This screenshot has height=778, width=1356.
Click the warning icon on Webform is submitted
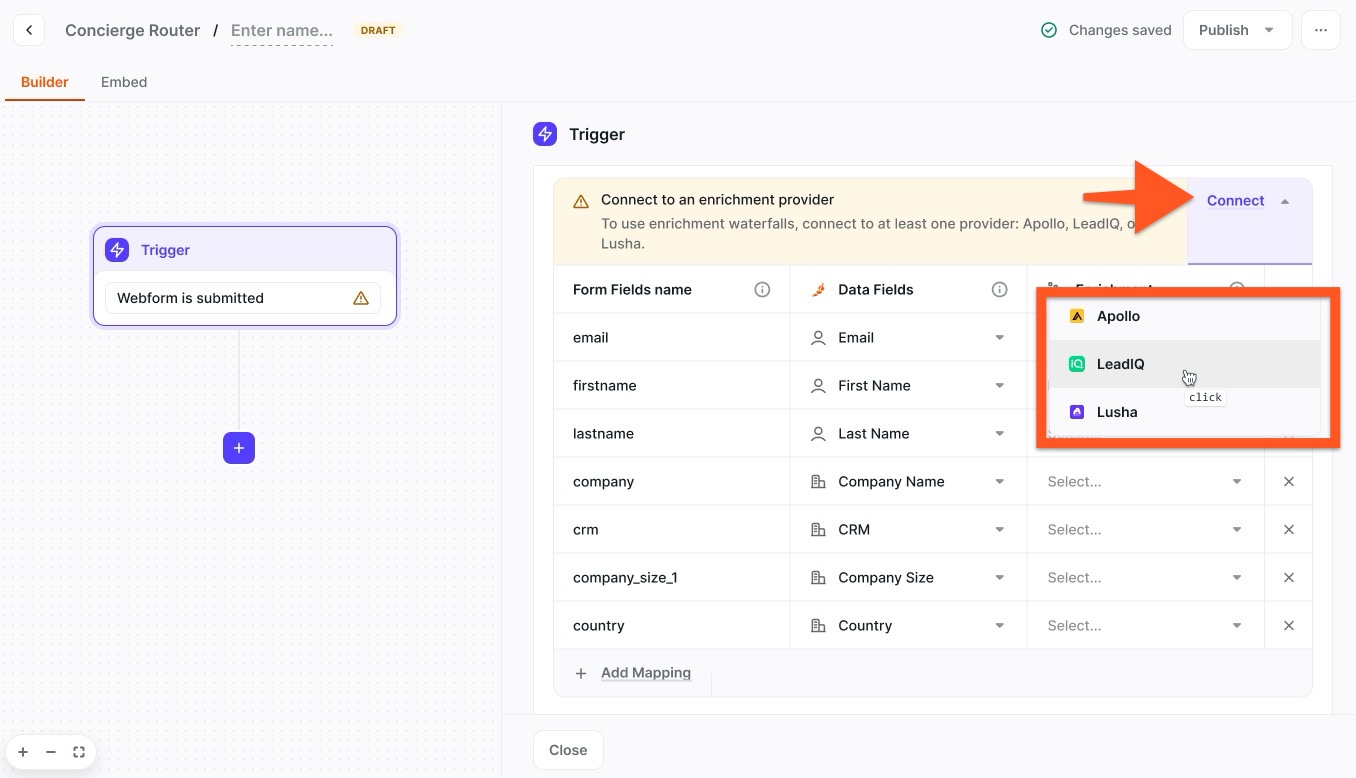coord(361,298)
